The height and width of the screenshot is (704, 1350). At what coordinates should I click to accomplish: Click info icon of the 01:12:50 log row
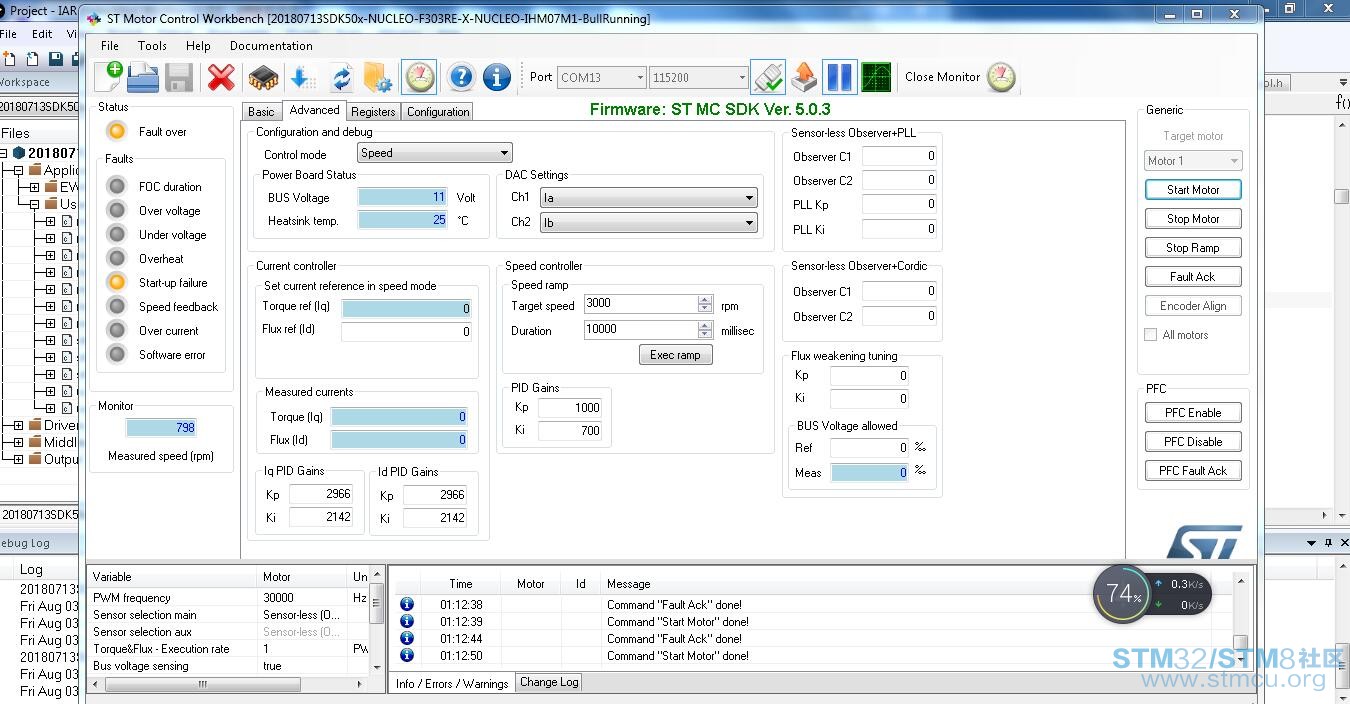click(x=407, y=655)
